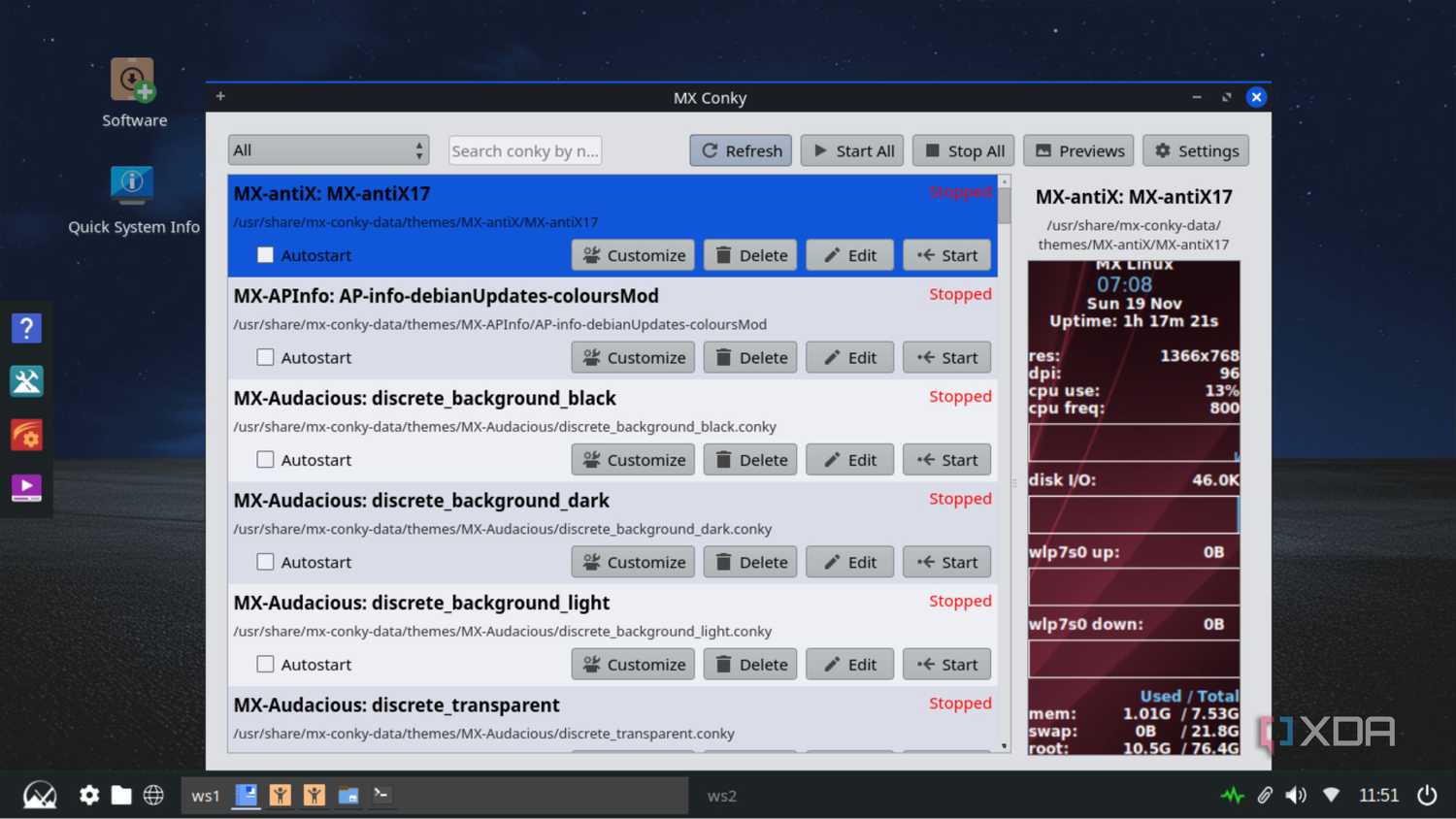Click the plus icon in MX Conky title bar
1456x819 pixels.
pos(220,96)
